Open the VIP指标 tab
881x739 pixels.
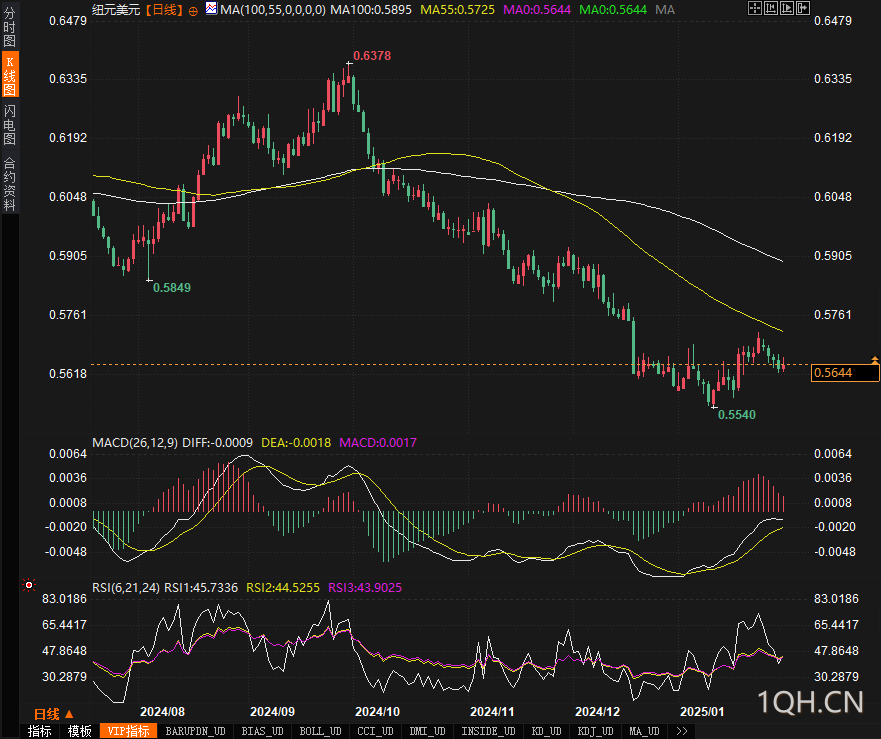pyautogui.click(x=129, y=731)
